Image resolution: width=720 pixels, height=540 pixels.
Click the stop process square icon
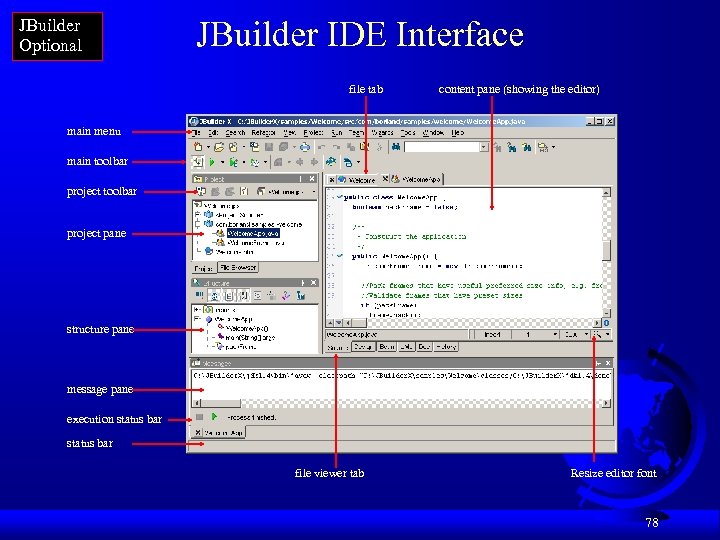(199, 417)
